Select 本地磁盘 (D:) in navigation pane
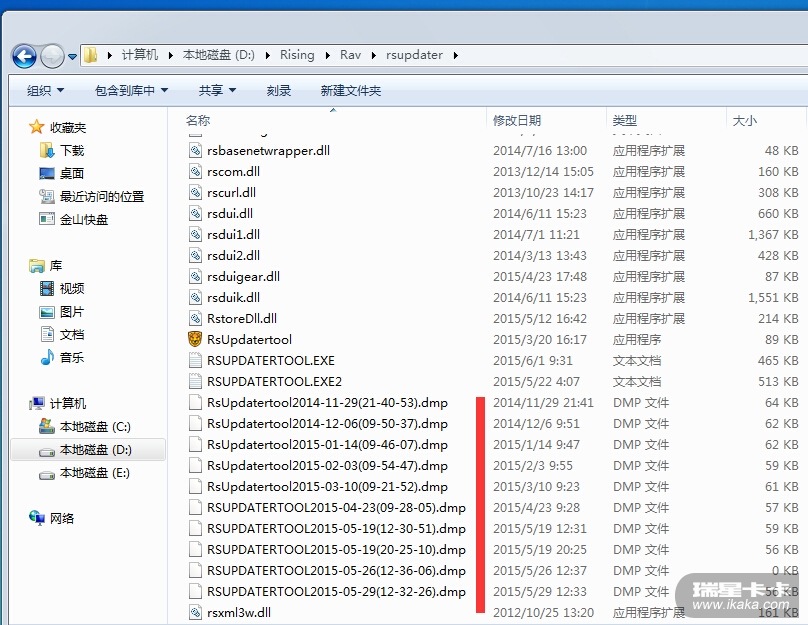 88,450
